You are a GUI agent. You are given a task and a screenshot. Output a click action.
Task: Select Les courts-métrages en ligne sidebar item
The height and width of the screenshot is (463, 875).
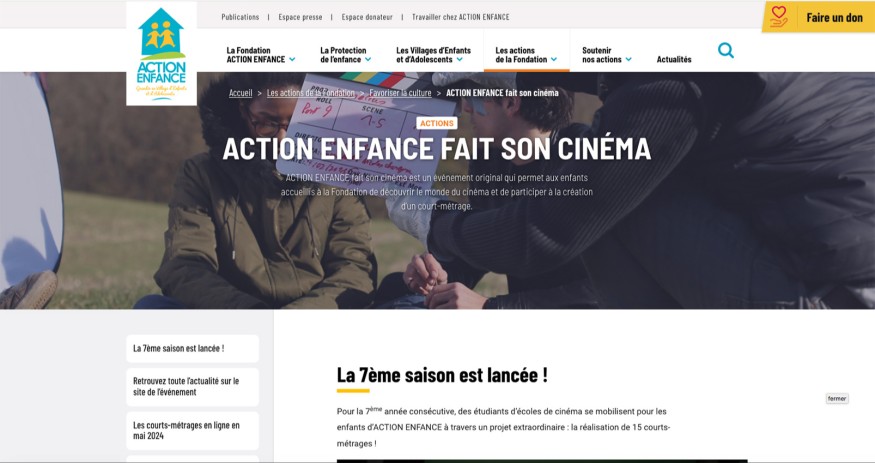193,431
